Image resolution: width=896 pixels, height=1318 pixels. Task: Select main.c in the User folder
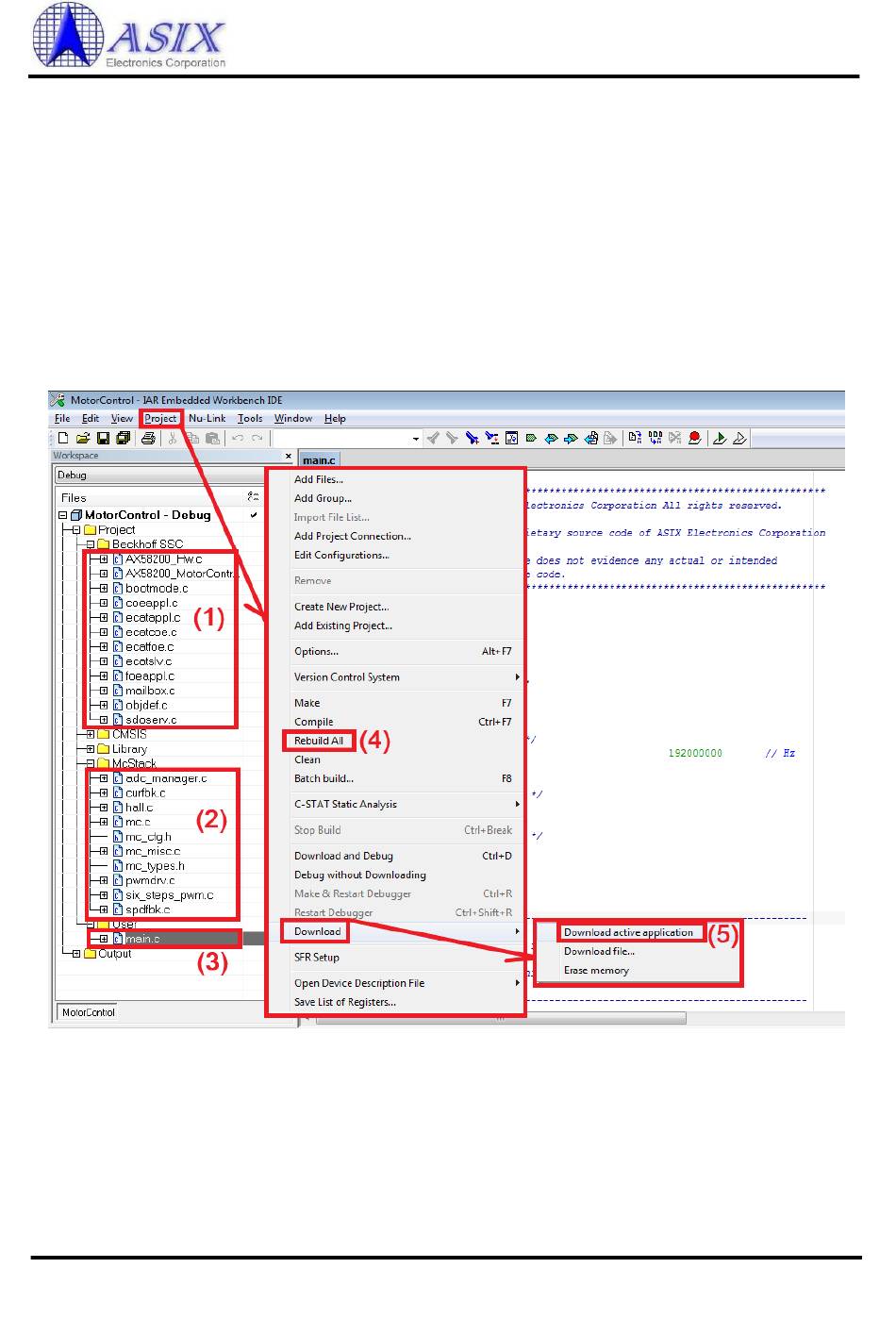click(x=142, y=939)
